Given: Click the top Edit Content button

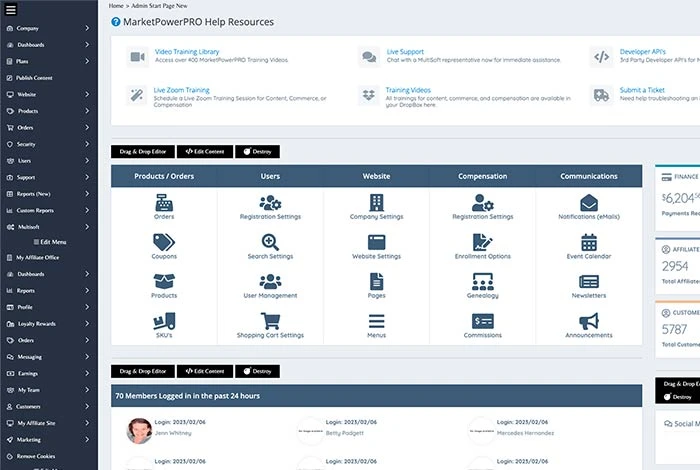Looking at the screenshot, I should click(205, 151).
